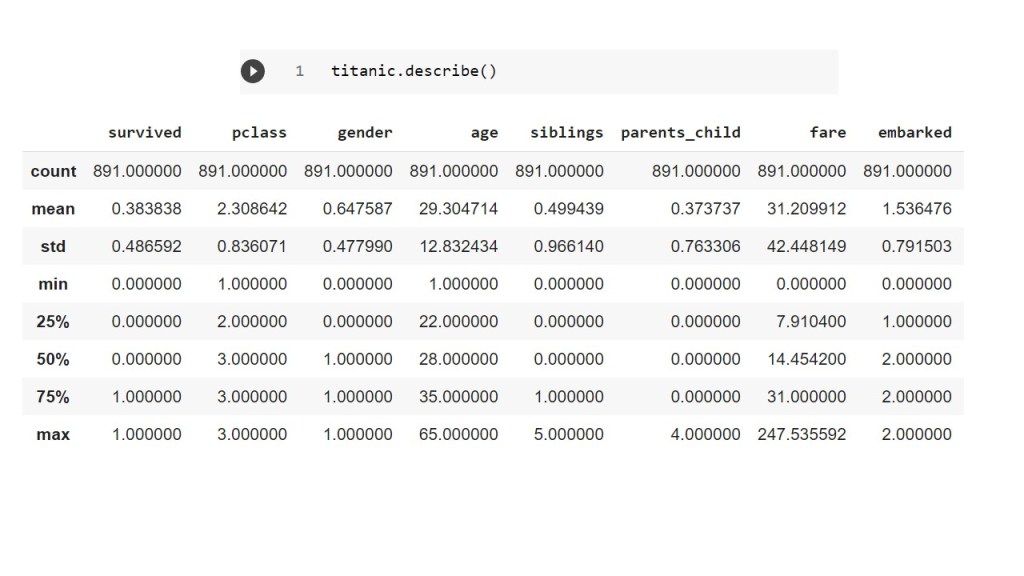Select the std row label
This screenshot has height=576, width=1024.
tap(53, 246)
